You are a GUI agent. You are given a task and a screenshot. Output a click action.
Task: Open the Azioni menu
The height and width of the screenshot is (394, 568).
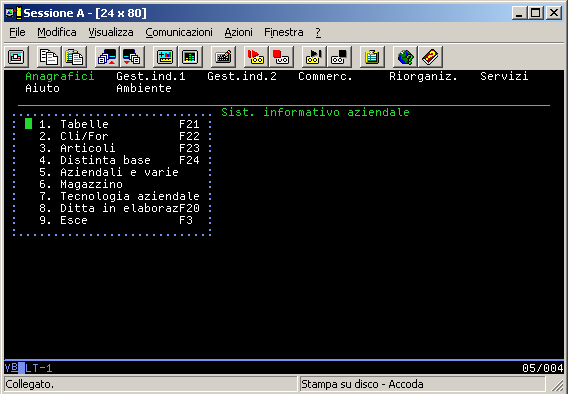238,32
